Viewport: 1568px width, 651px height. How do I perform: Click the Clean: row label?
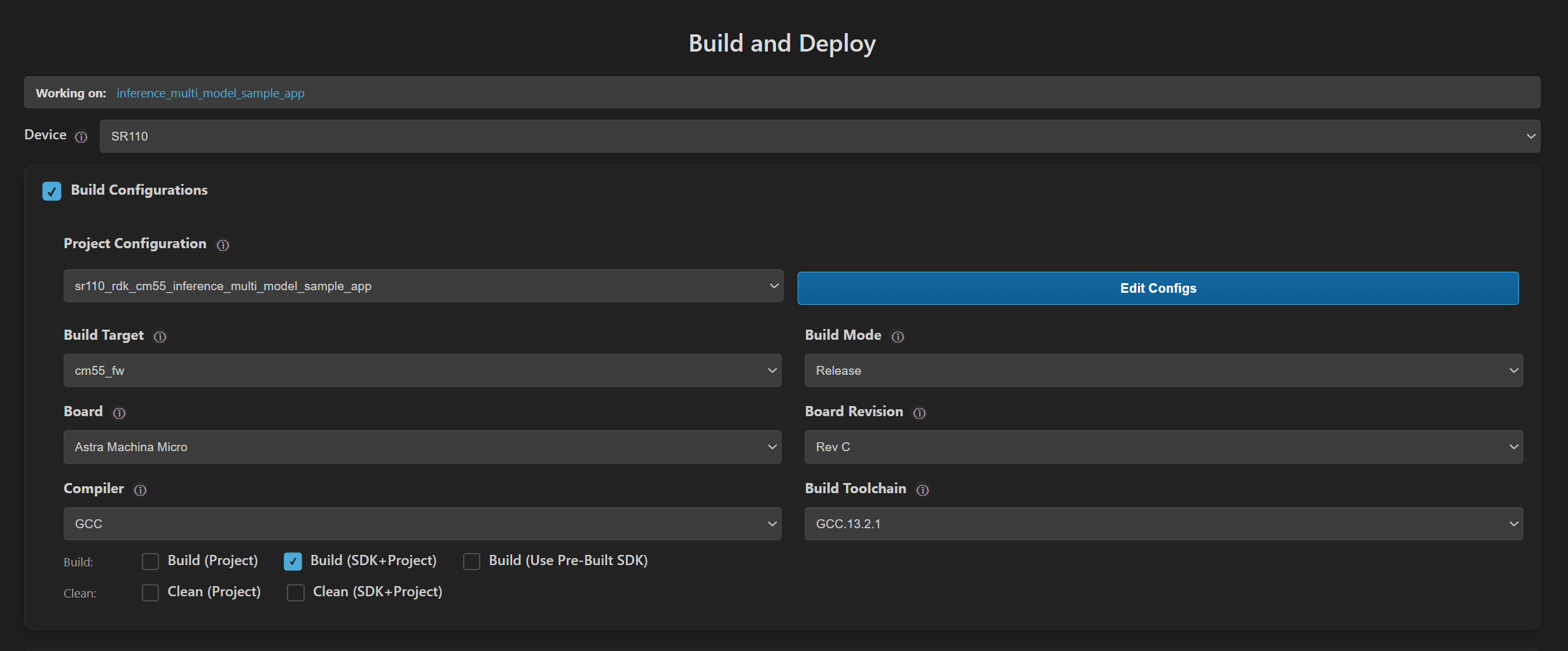pos(80,593)
